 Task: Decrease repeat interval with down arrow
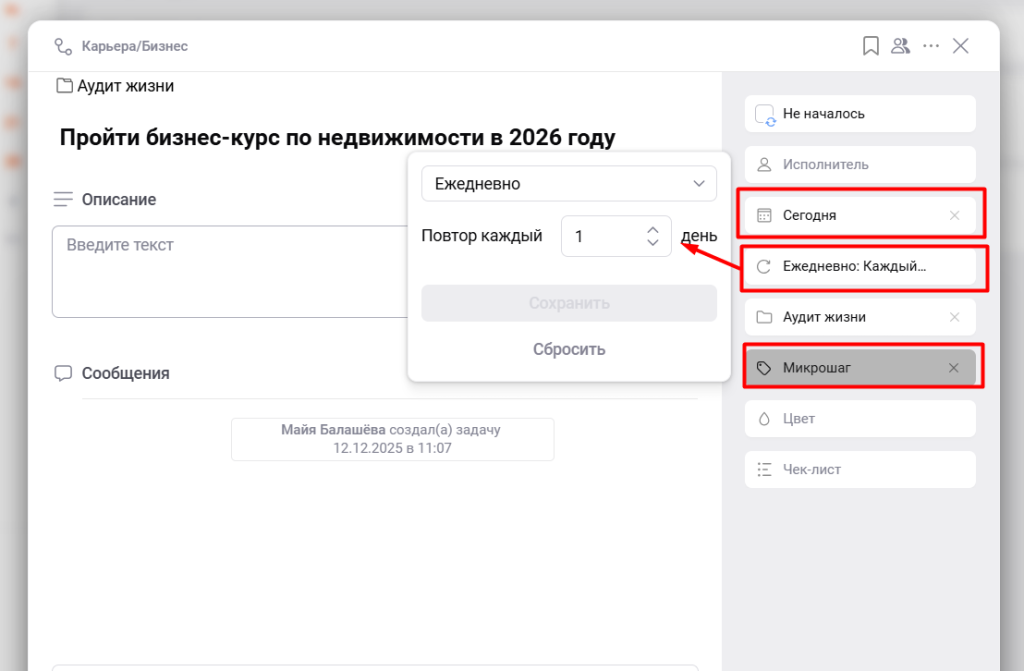pos(653,243)
